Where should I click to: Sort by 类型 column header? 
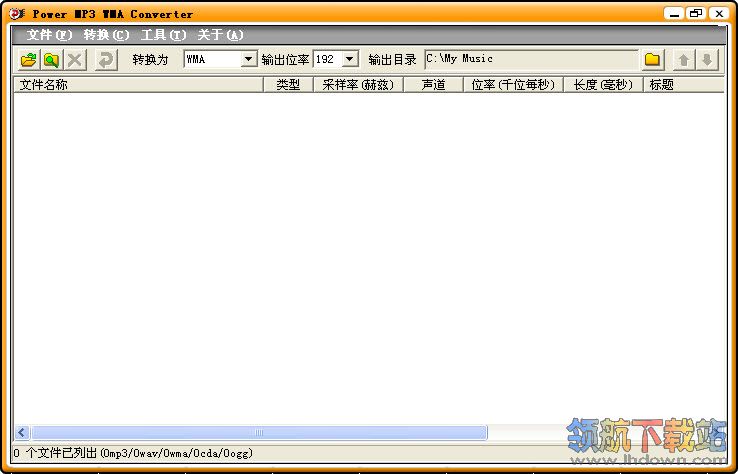coord(288,85)
